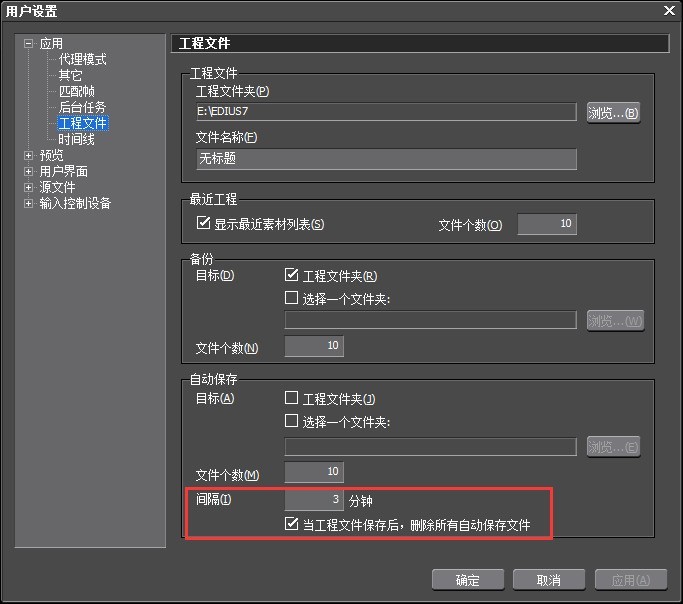Toggle 显示最近素材列表(S) checkbox
Viewport: 683px width, 604px height.
(203, 223)
